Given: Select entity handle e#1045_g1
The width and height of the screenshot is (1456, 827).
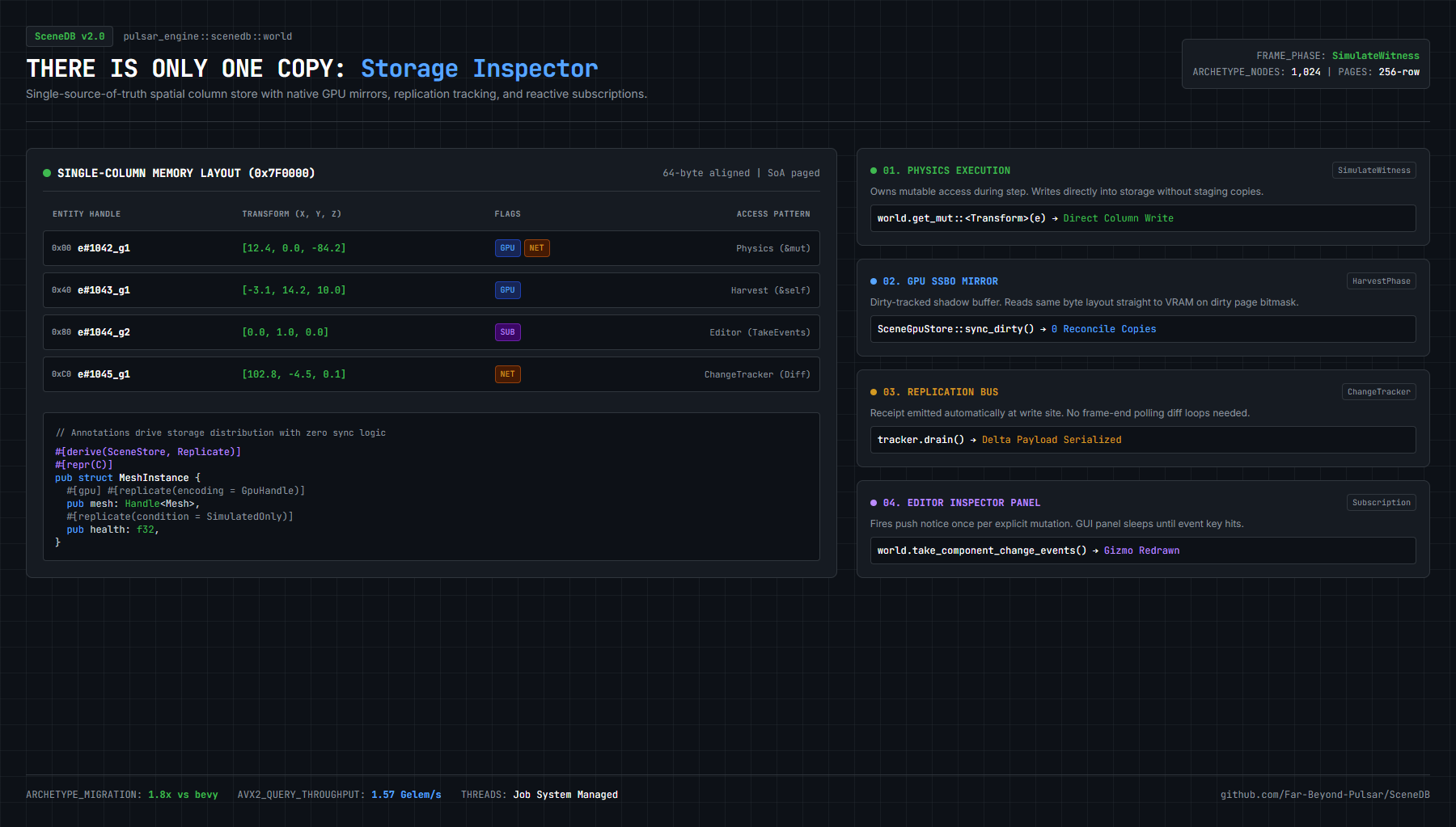Looking at the screenshot, I should (104, 374).
